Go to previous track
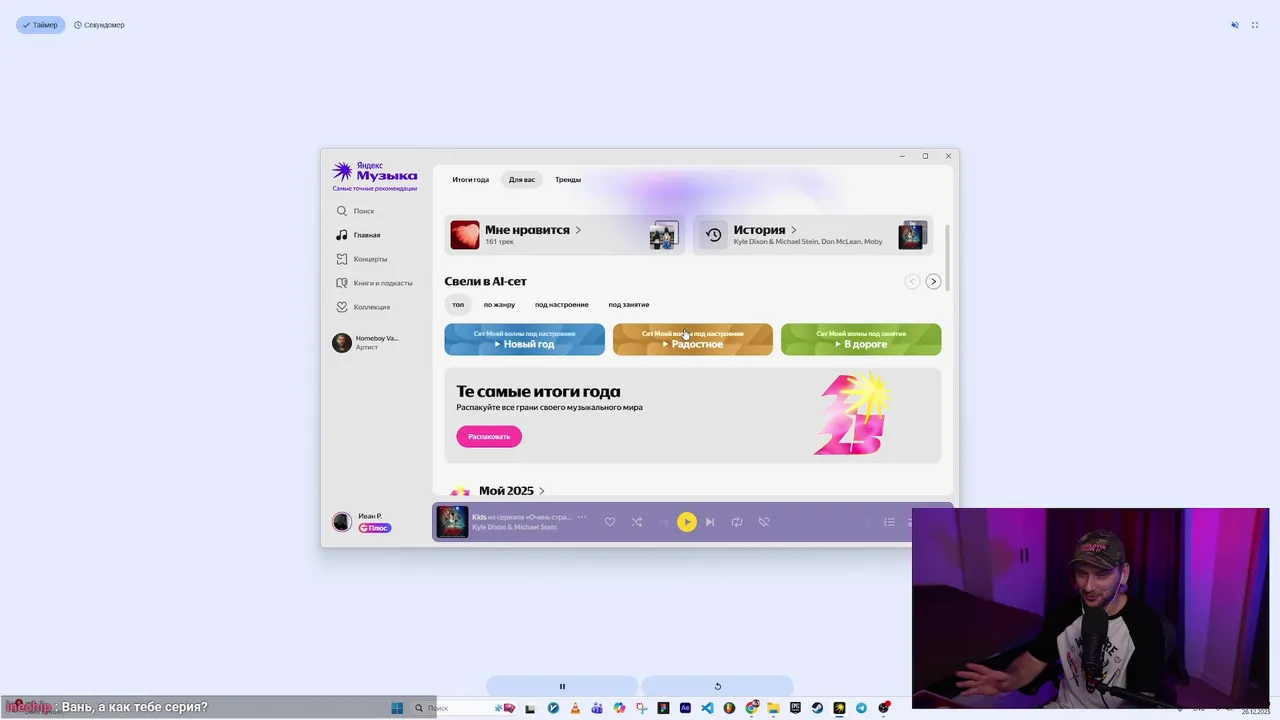This screenshot has height=720, width=1280. coord(663,522)
